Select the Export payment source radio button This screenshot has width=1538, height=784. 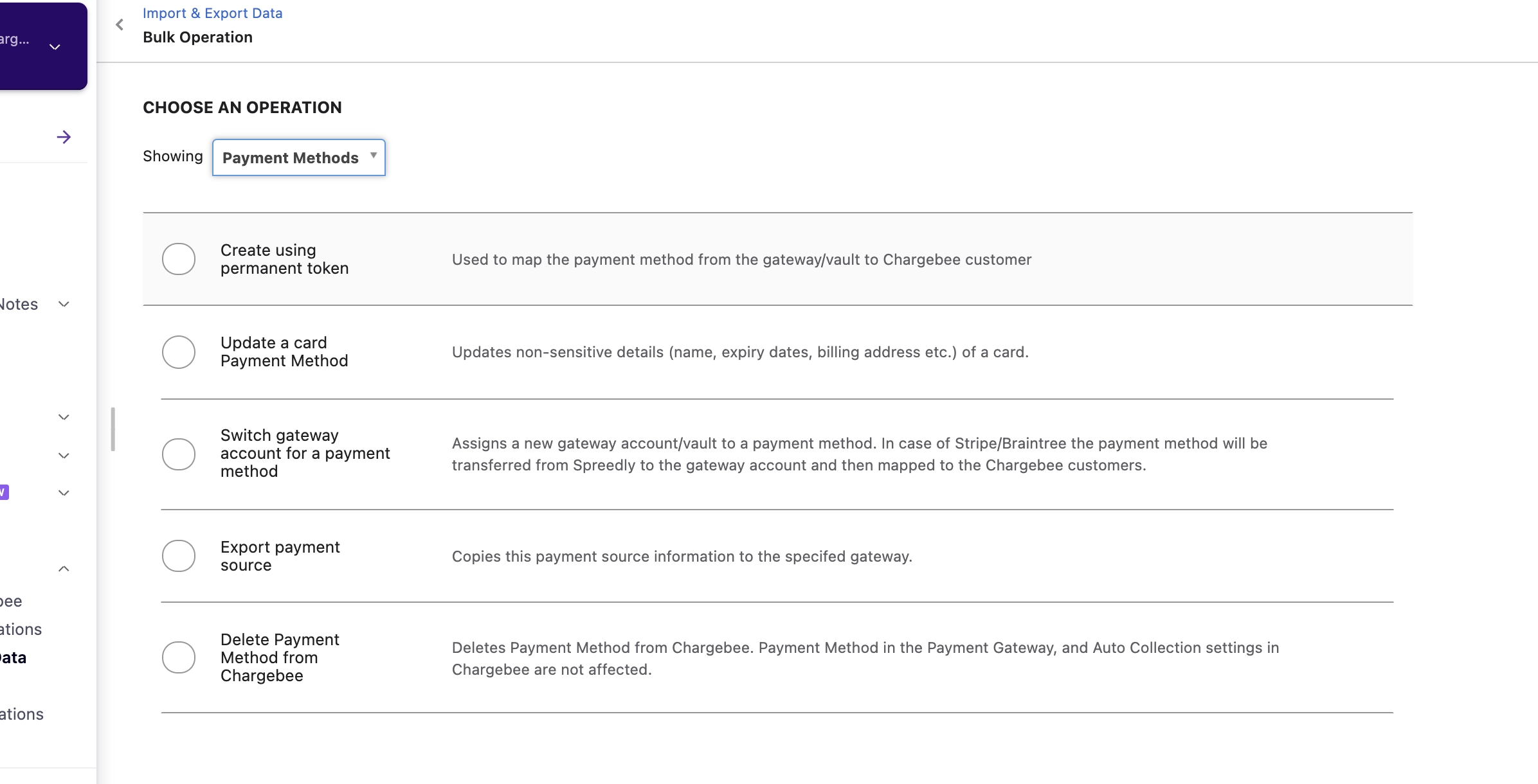coord(179,556)
